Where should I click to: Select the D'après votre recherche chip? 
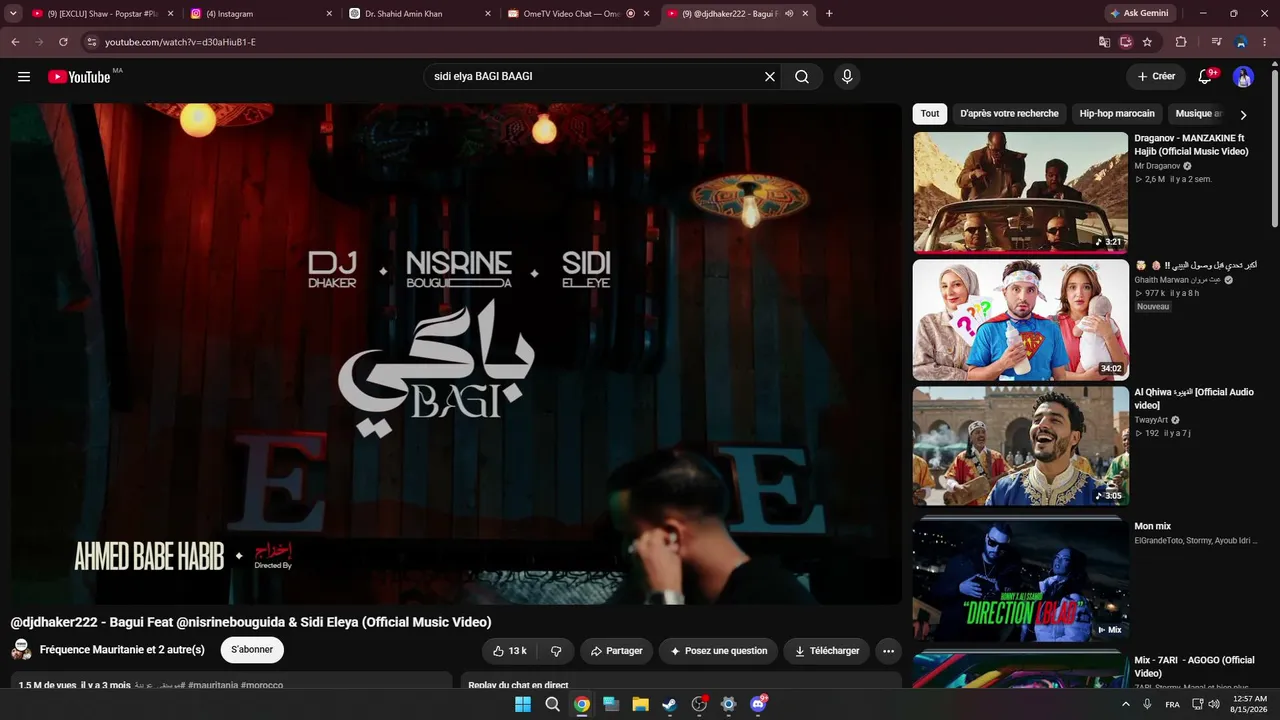pos(1009,114)
